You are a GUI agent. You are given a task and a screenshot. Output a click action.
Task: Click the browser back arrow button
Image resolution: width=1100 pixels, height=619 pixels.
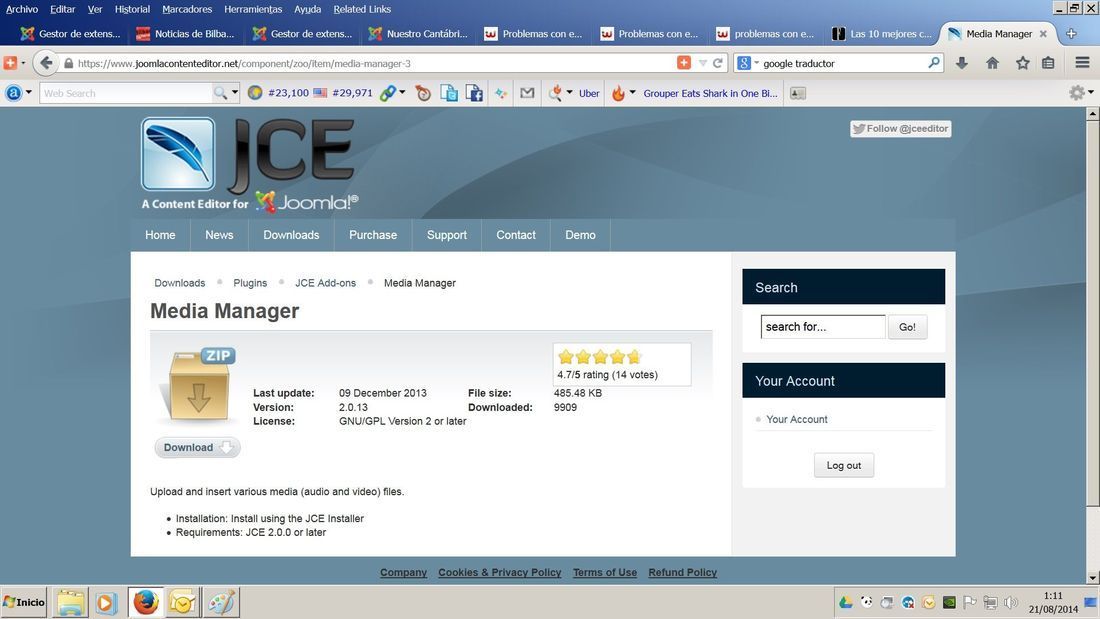tap(46, 63)
